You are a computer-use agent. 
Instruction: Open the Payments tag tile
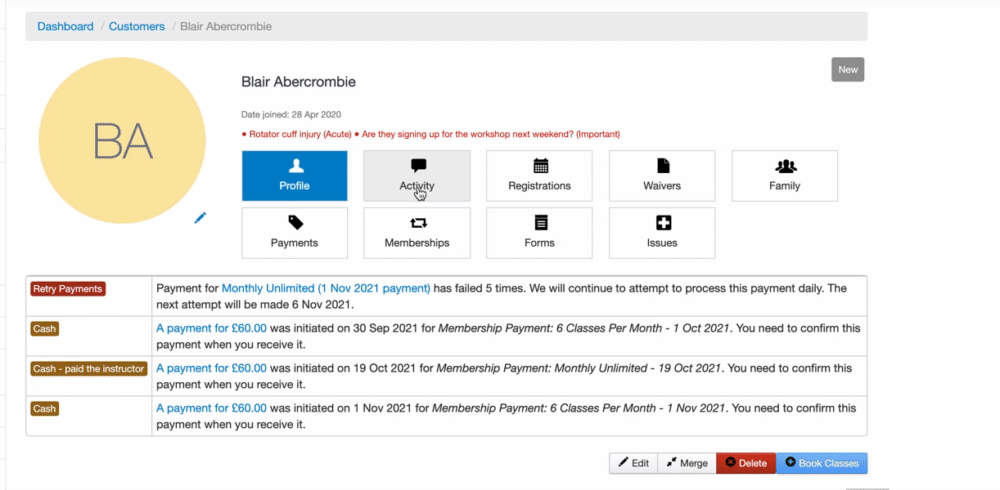coord(294,233)
